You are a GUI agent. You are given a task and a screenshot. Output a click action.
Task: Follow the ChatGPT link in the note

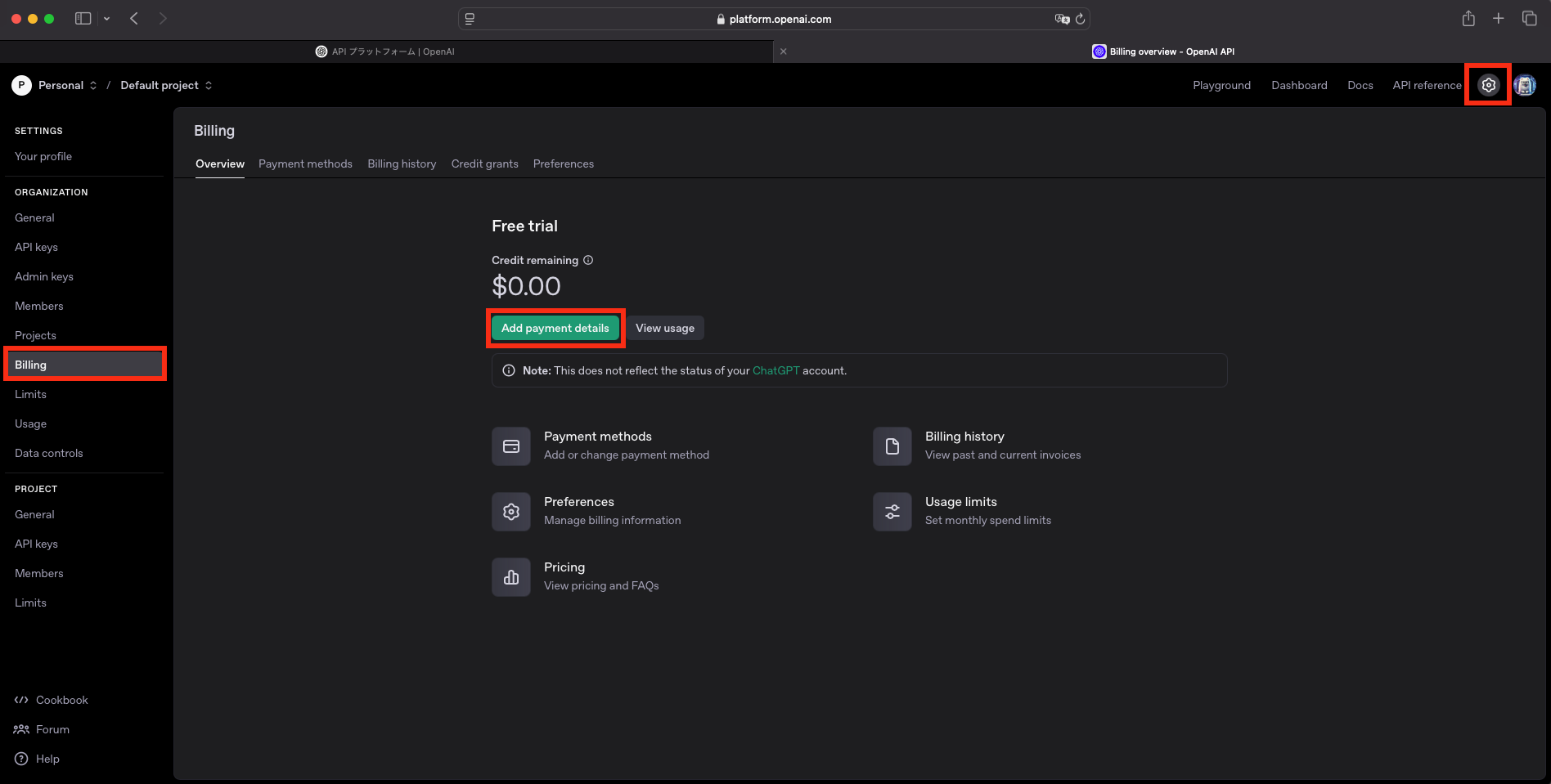[775, 370]
